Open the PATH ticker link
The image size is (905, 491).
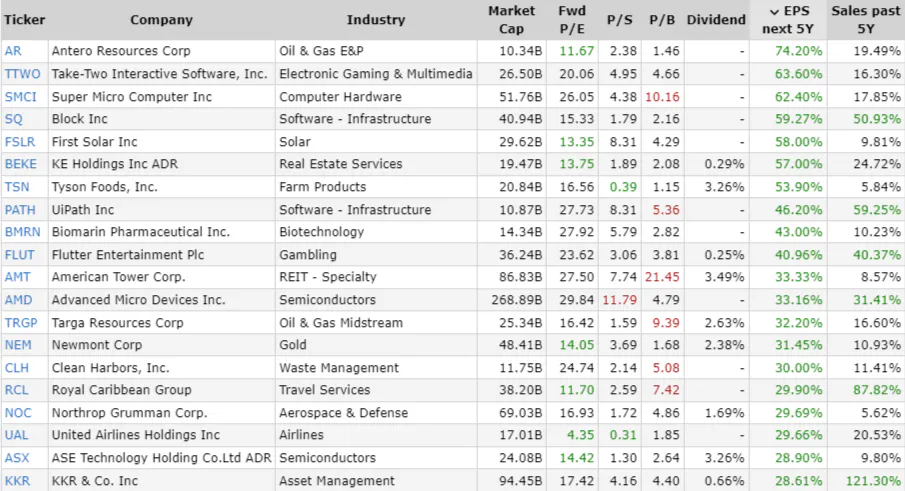coord(20,210)
